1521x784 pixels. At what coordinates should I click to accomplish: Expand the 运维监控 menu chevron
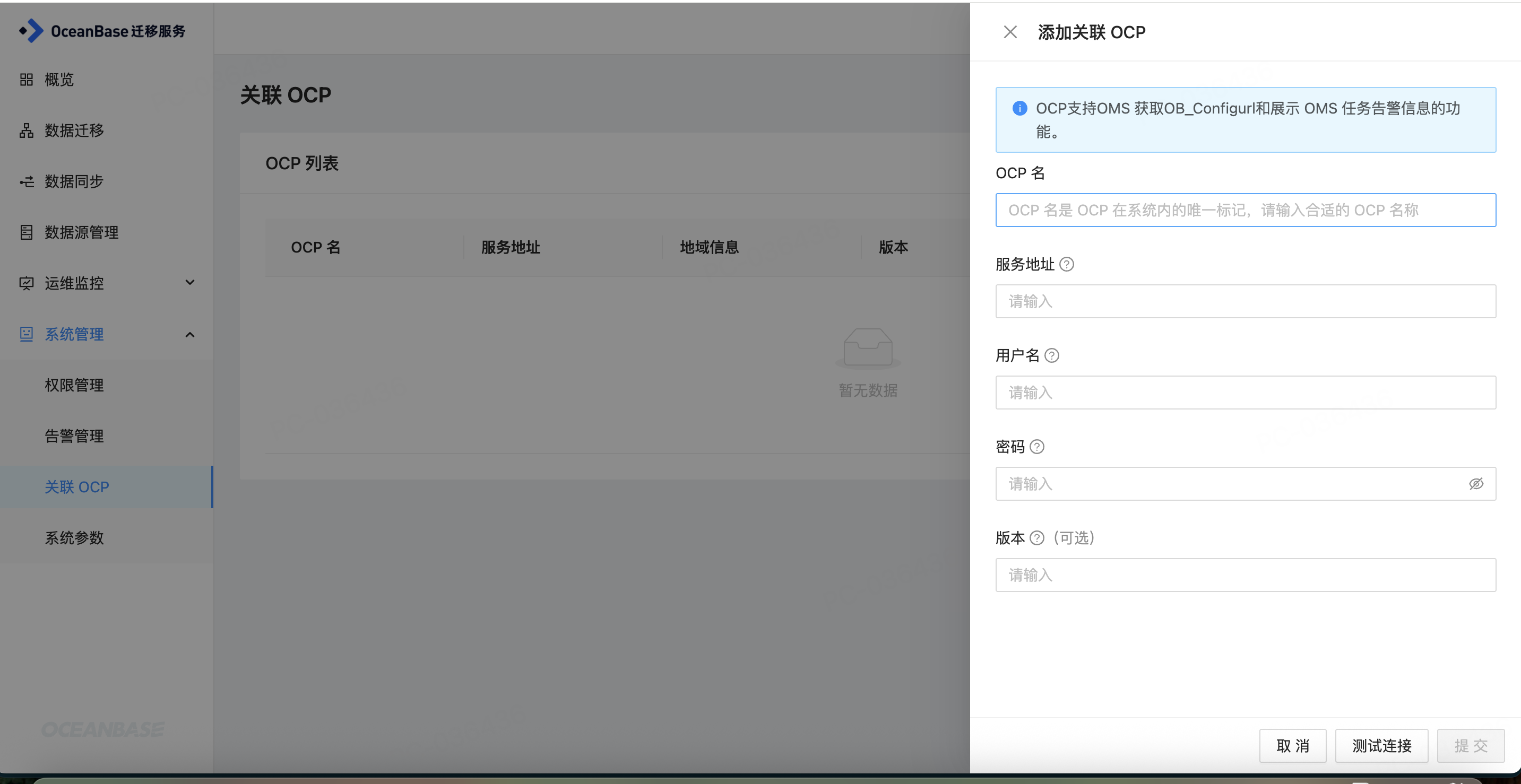189,283
